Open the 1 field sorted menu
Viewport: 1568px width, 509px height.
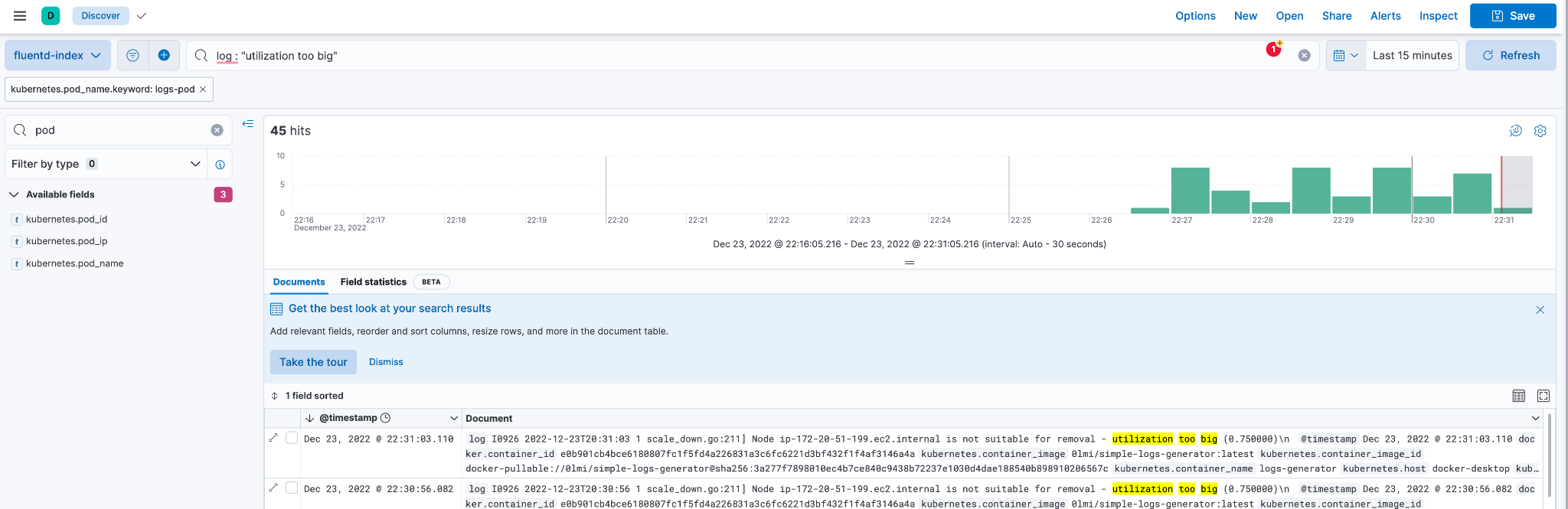click(307, 396)
